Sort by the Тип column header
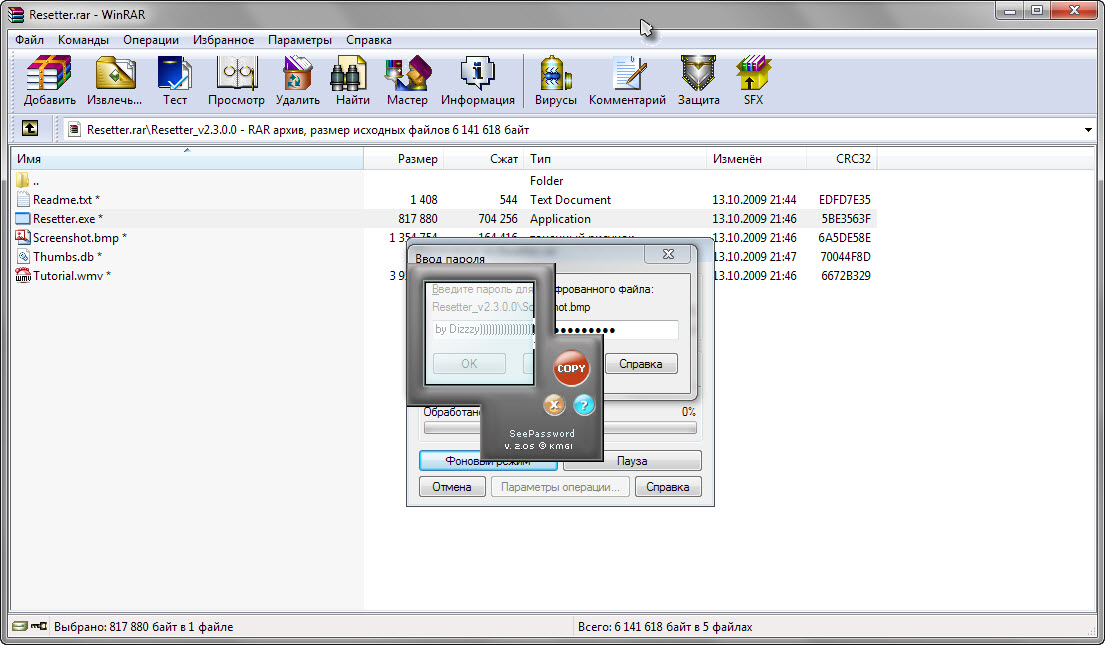The image size is (1105, 645). pyautogui.click(x=615, y=159)
